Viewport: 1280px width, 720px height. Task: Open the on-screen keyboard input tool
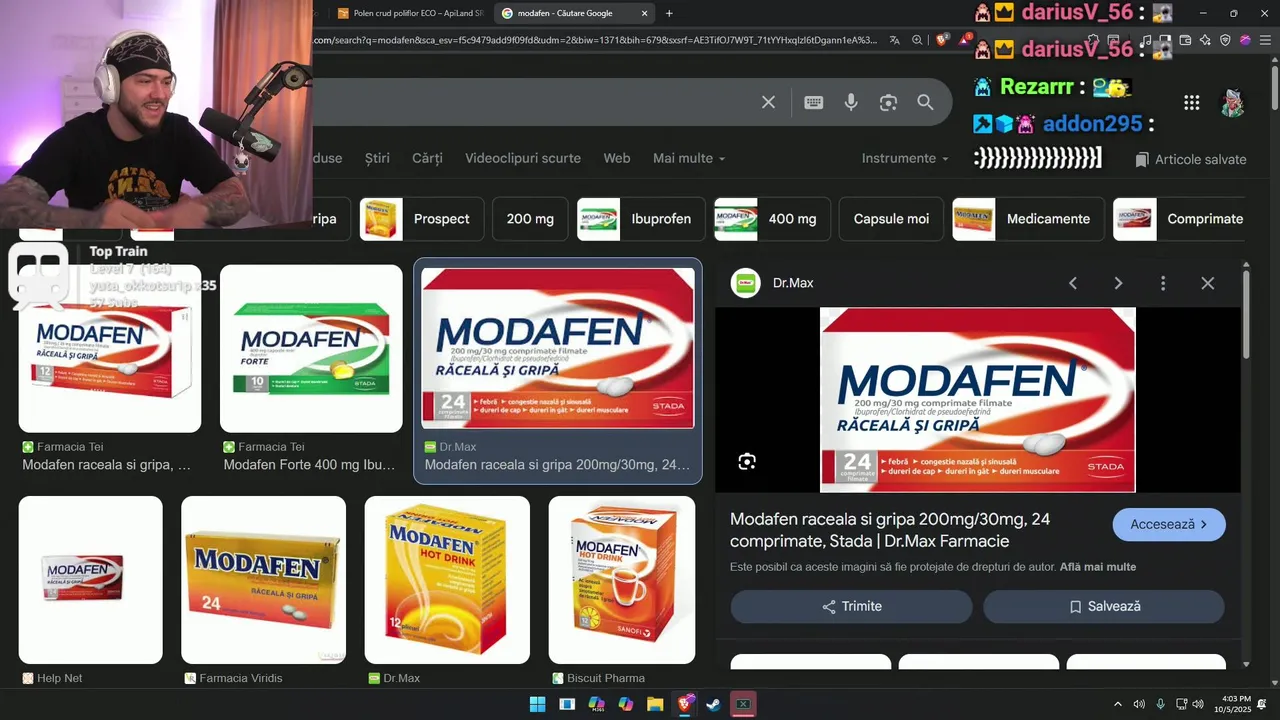814,102
